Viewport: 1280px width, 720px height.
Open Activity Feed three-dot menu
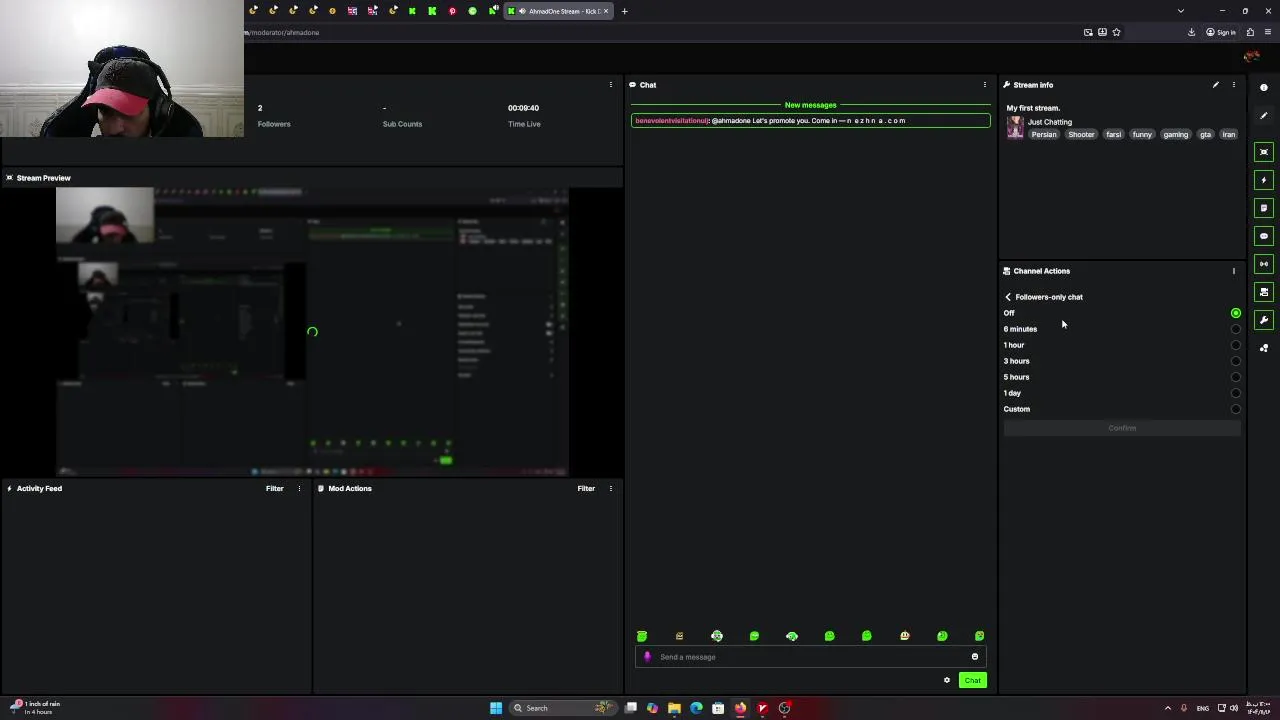pyautogui.click(x=299, y=489)
